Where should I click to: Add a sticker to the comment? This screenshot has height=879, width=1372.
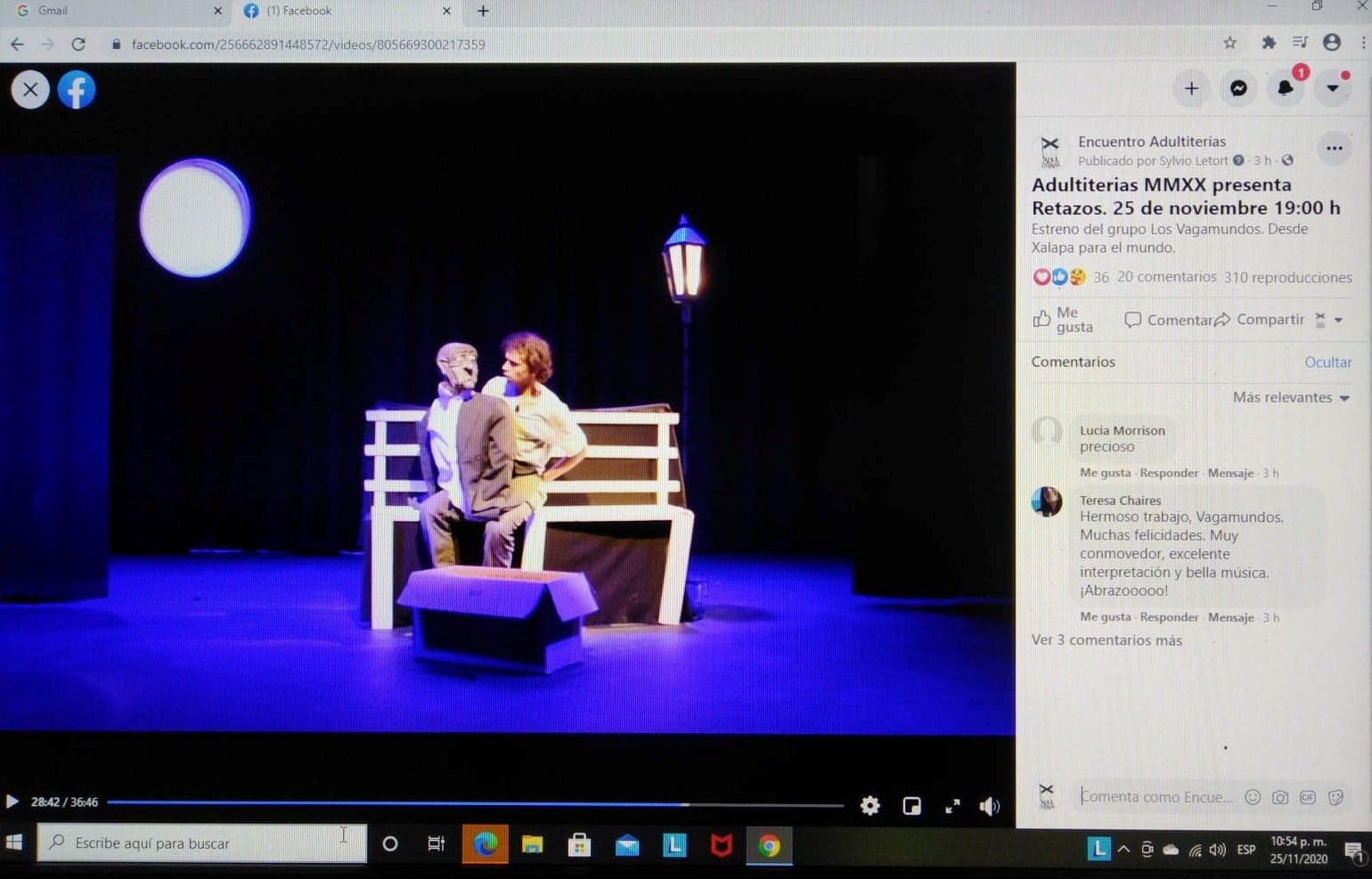pos(1335,797)
